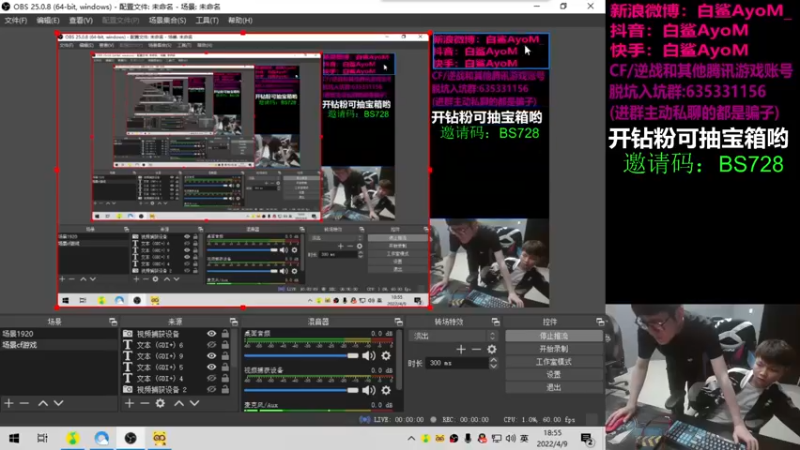This screenshot has width=800, height=450.
Task: Select scene 场景1920
Action: 59,334
